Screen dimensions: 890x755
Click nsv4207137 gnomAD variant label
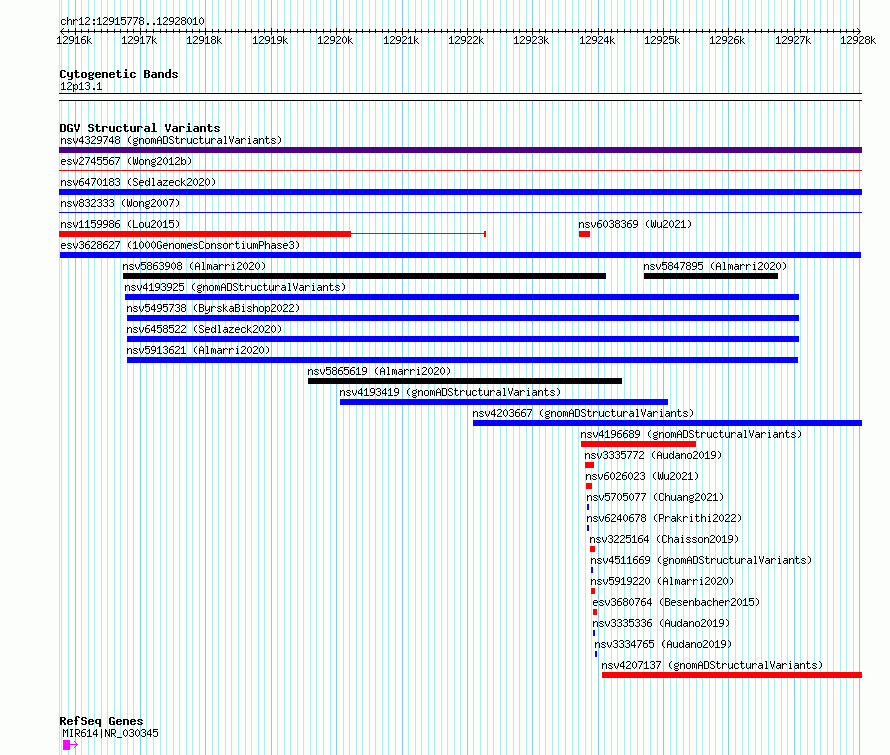(712, 665)
